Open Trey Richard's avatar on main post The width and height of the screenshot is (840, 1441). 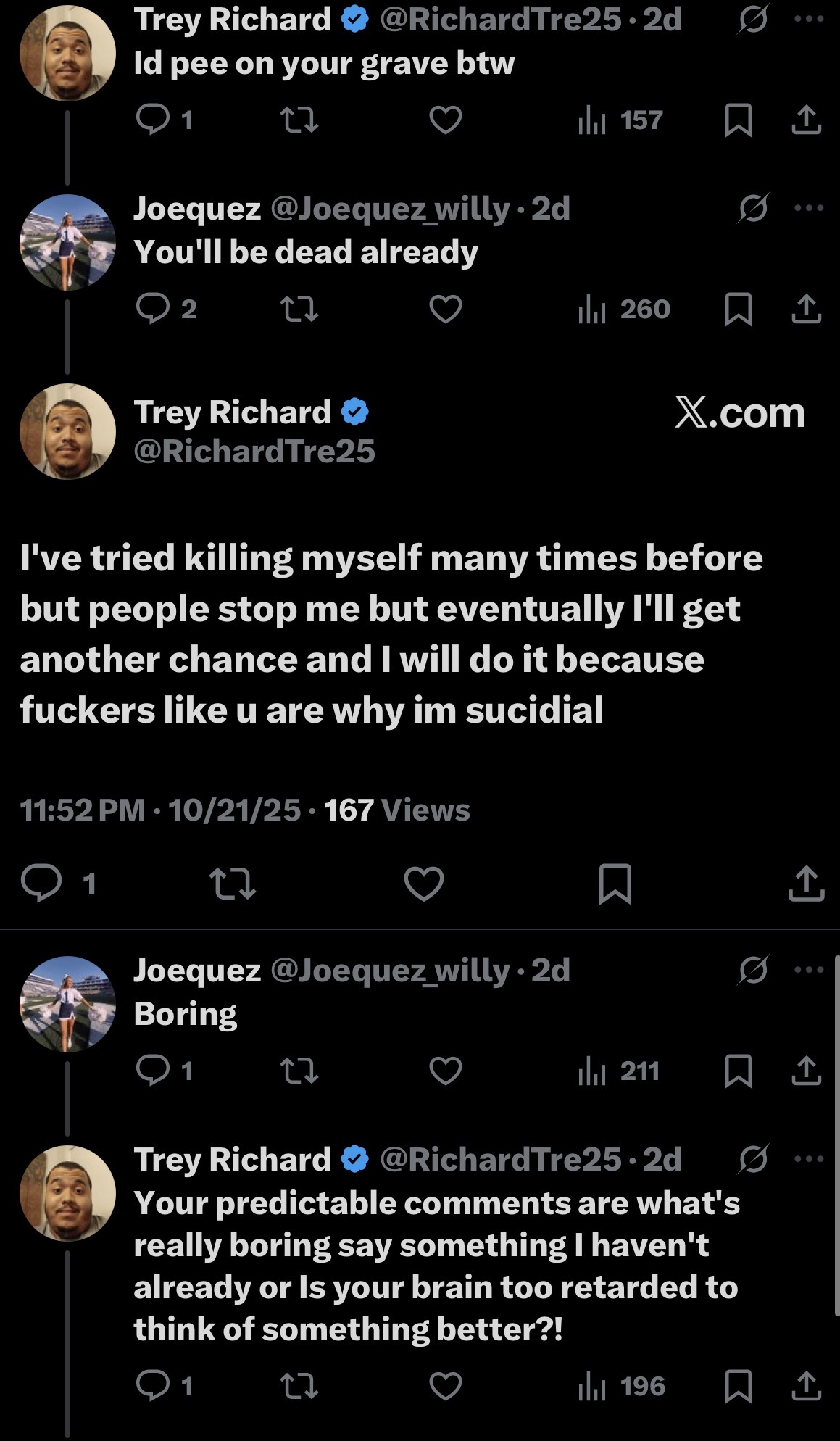tap(67, 431)
